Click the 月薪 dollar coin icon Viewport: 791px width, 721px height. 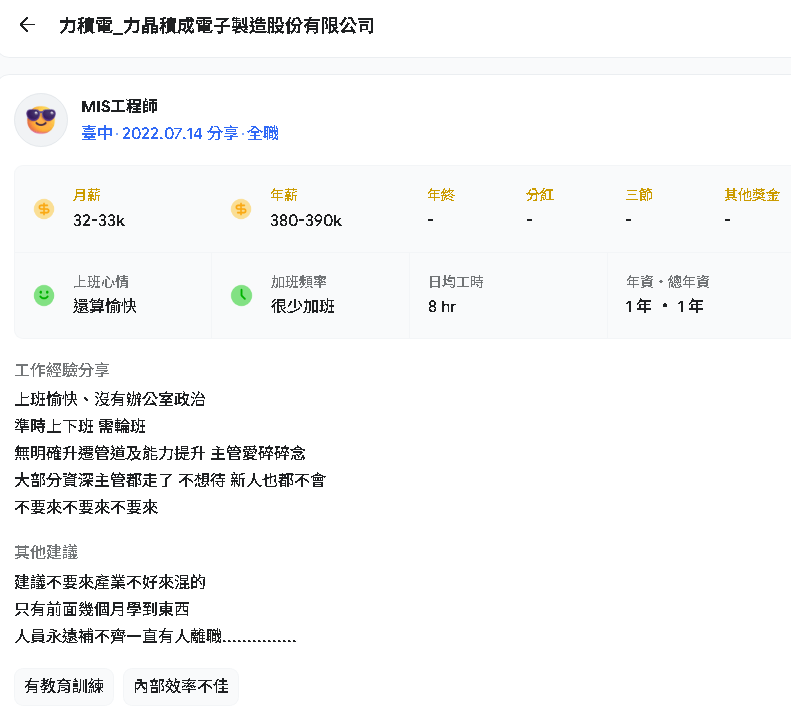click(44, 208)
